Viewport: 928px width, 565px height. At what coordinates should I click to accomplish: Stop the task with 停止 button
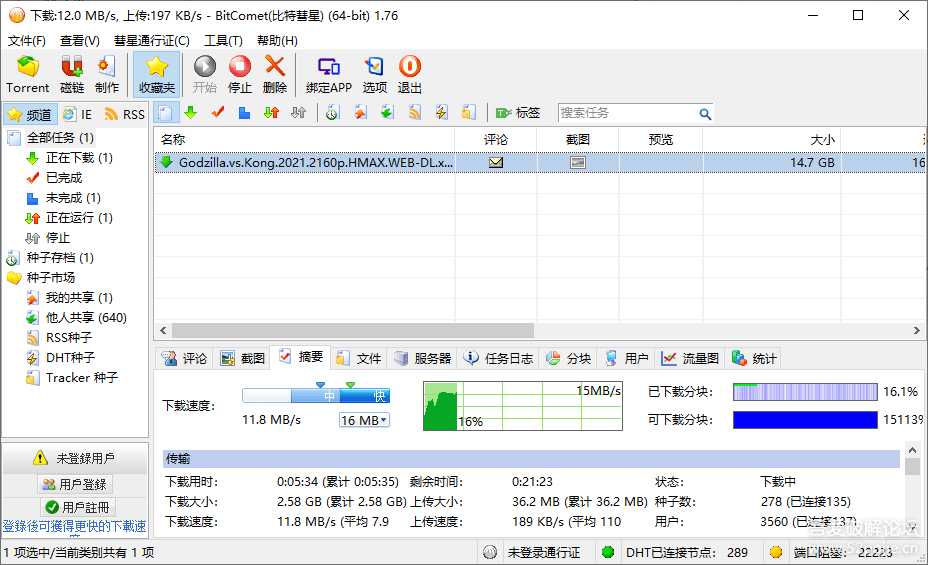[240, 74]
